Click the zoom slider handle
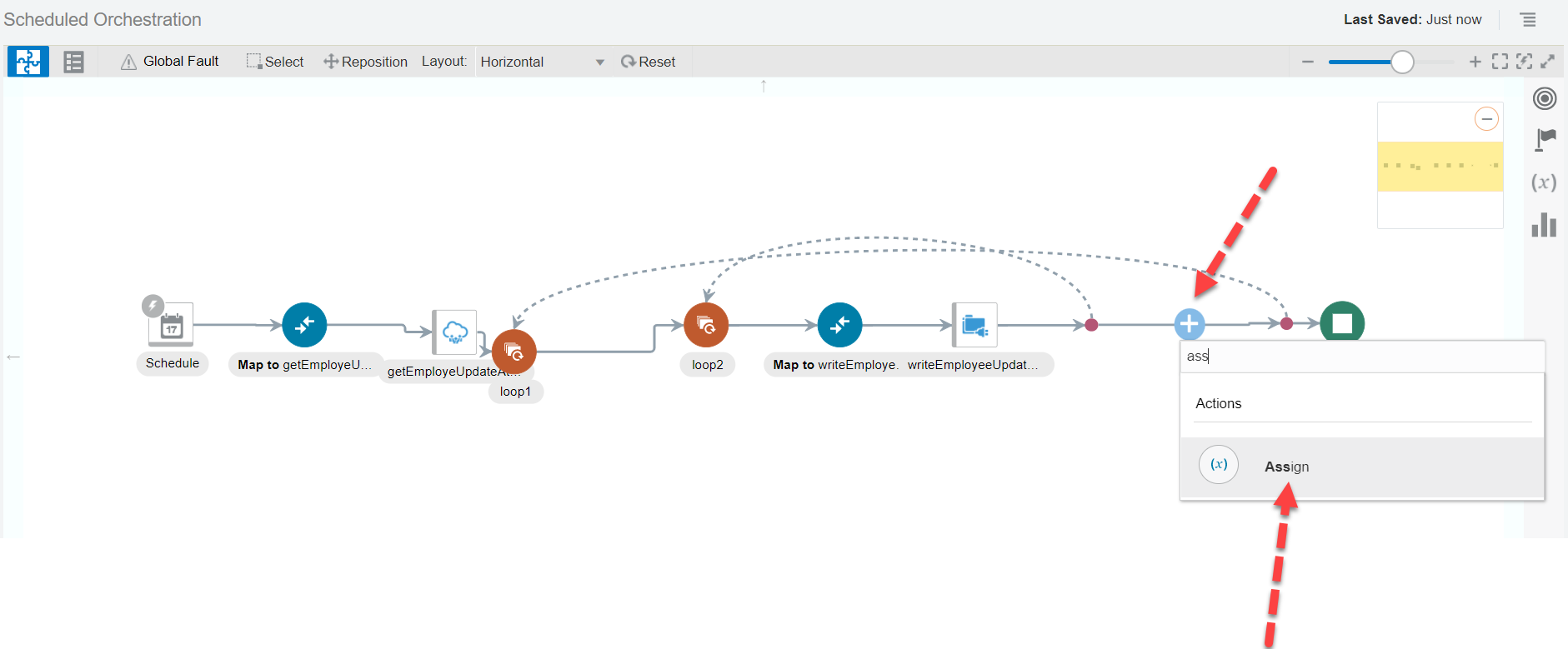This screenshot has width=1568, height=649. tap(1402, 62)
